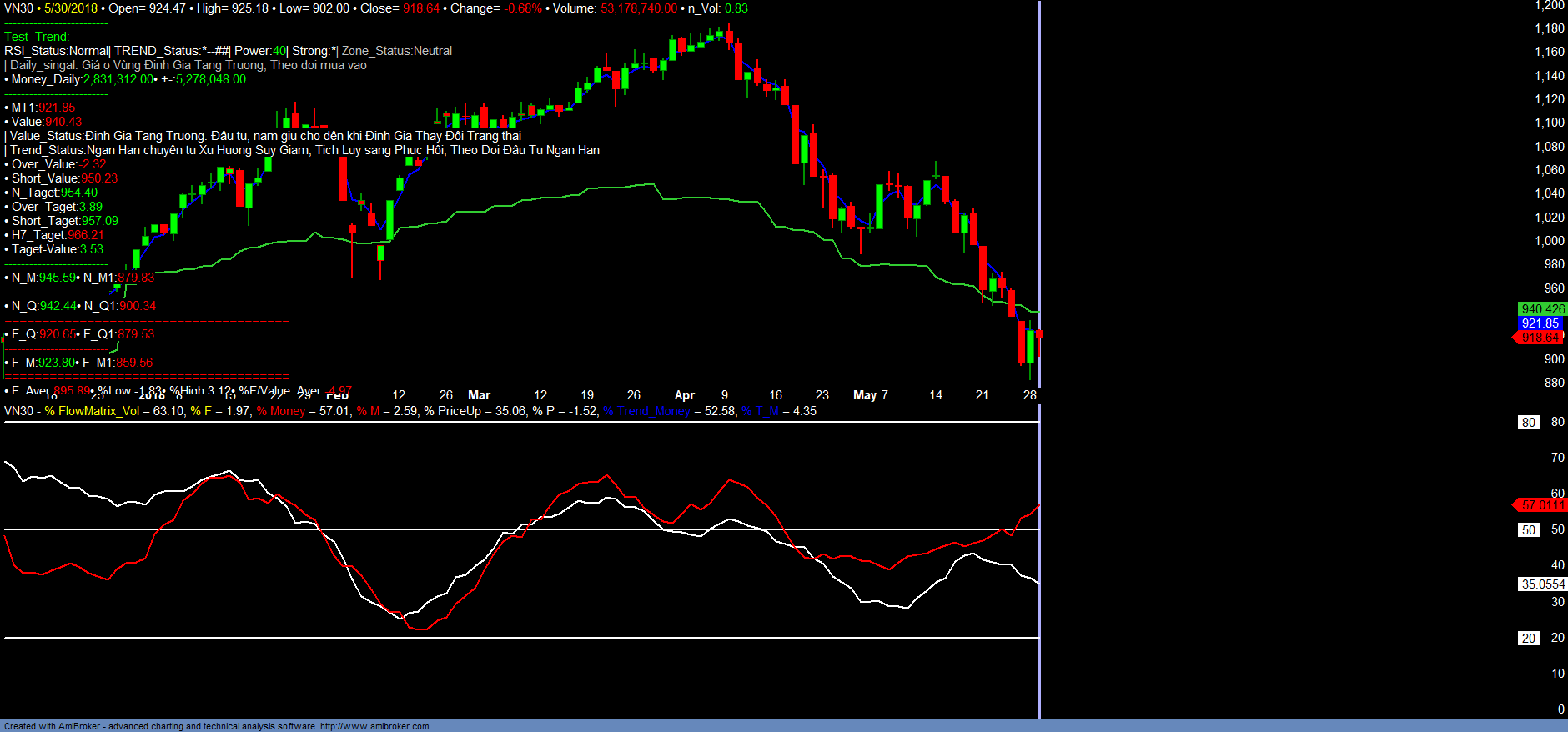
Task: Click the Volume value in the chart header
Action: click(638, 8)
